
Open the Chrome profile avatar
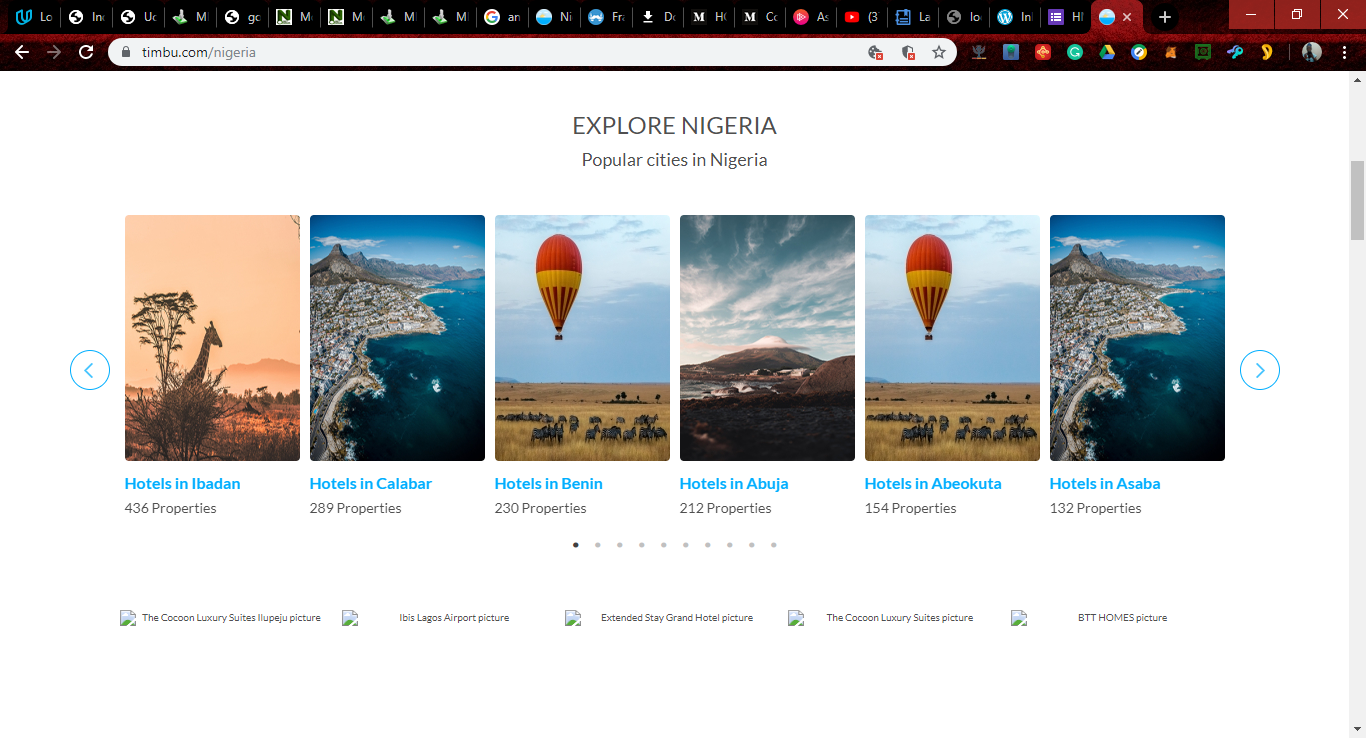pos(1312,52)
